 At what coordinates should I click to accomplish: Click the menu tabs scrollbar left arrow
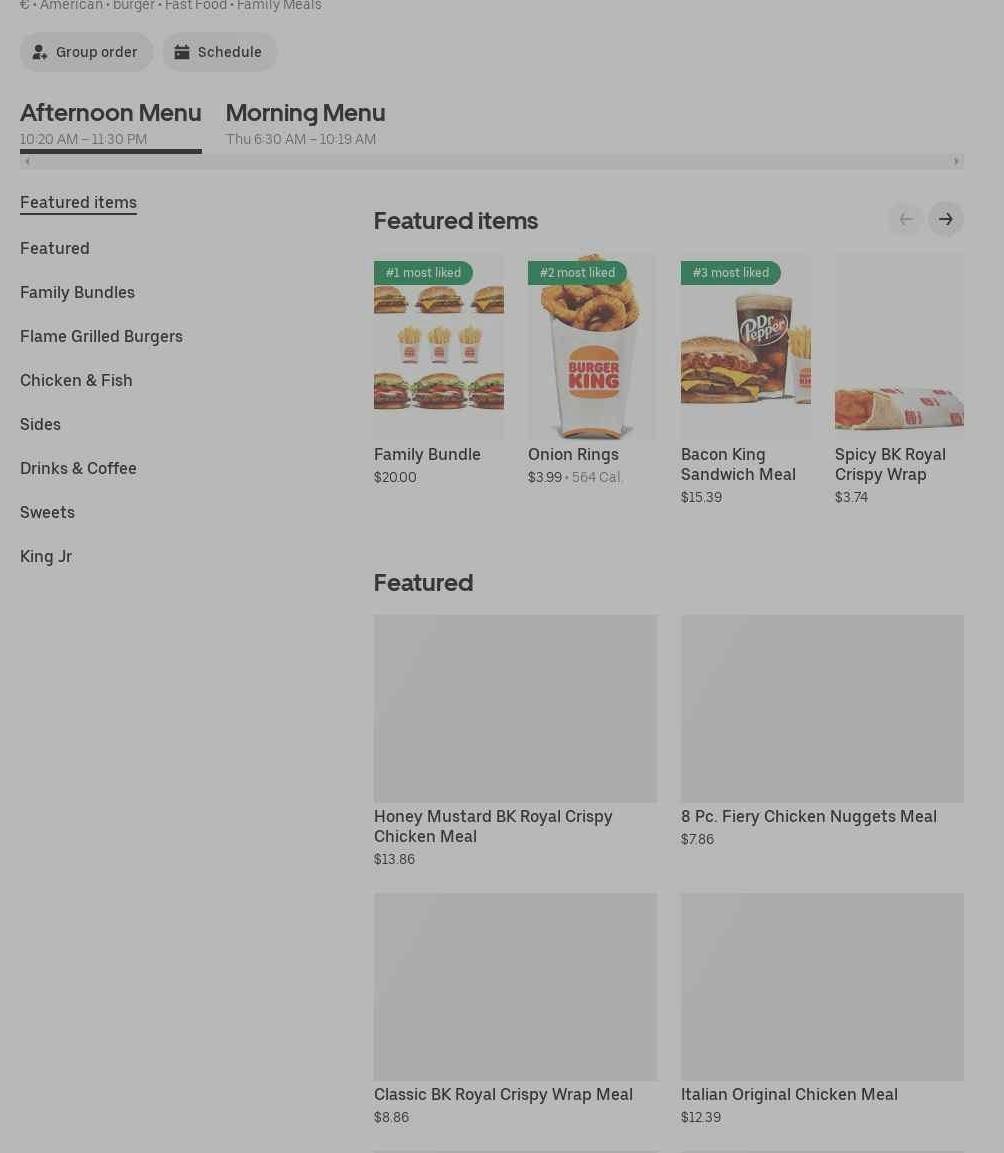point(27,162)
